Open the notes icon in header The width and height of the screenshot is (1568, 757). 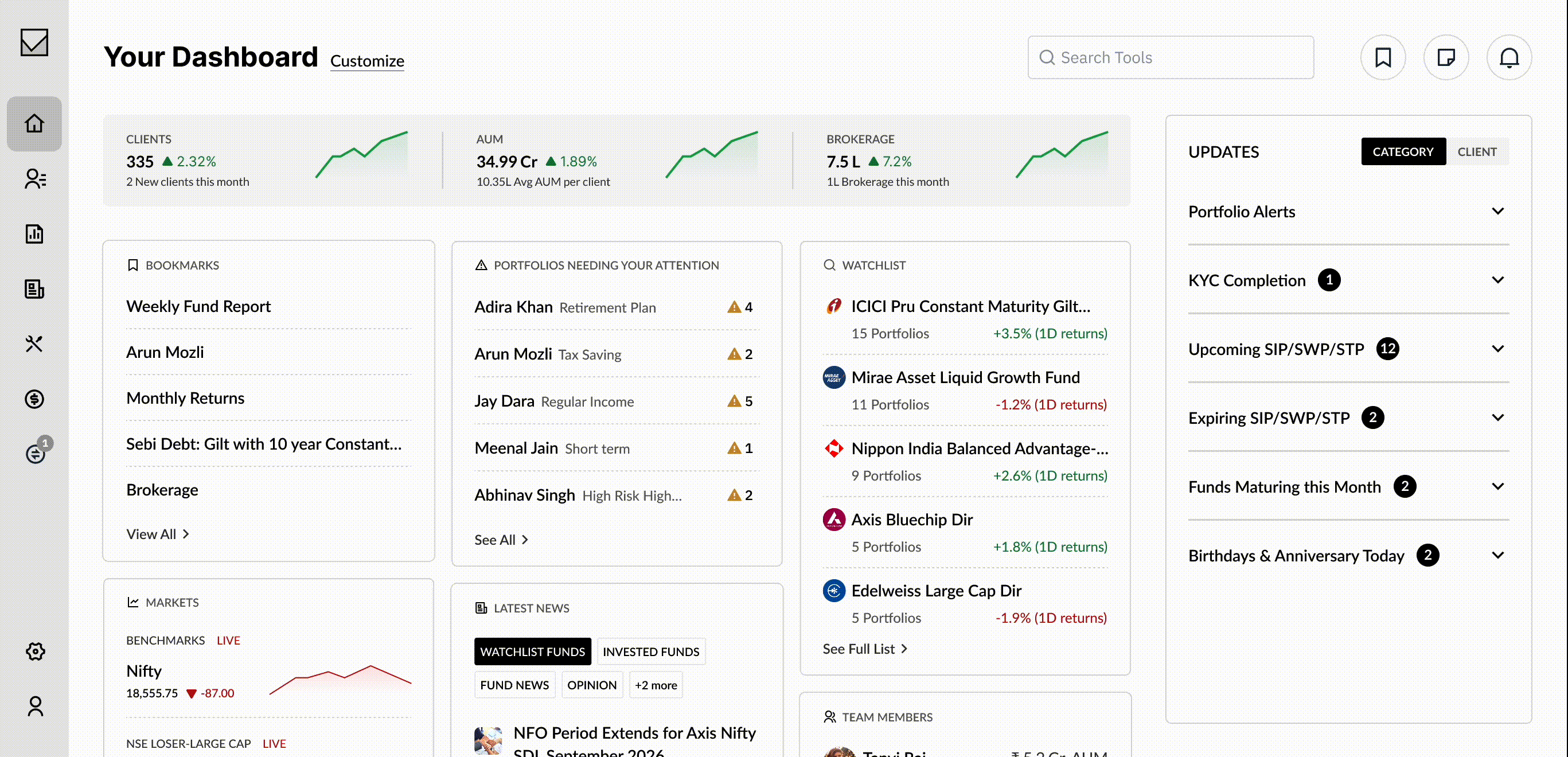pos(1446,58)
